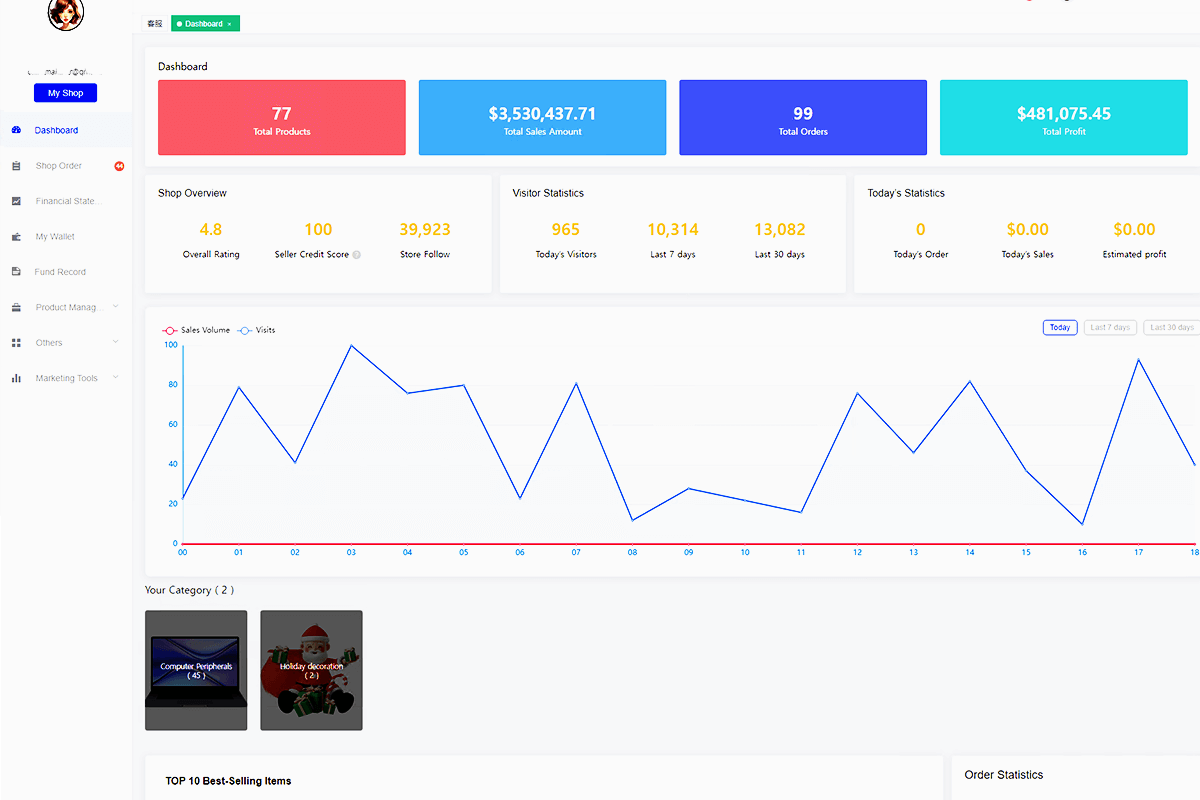Click the 39,923 Store Follow value
1200x800 pixels.
click(425, 230)
